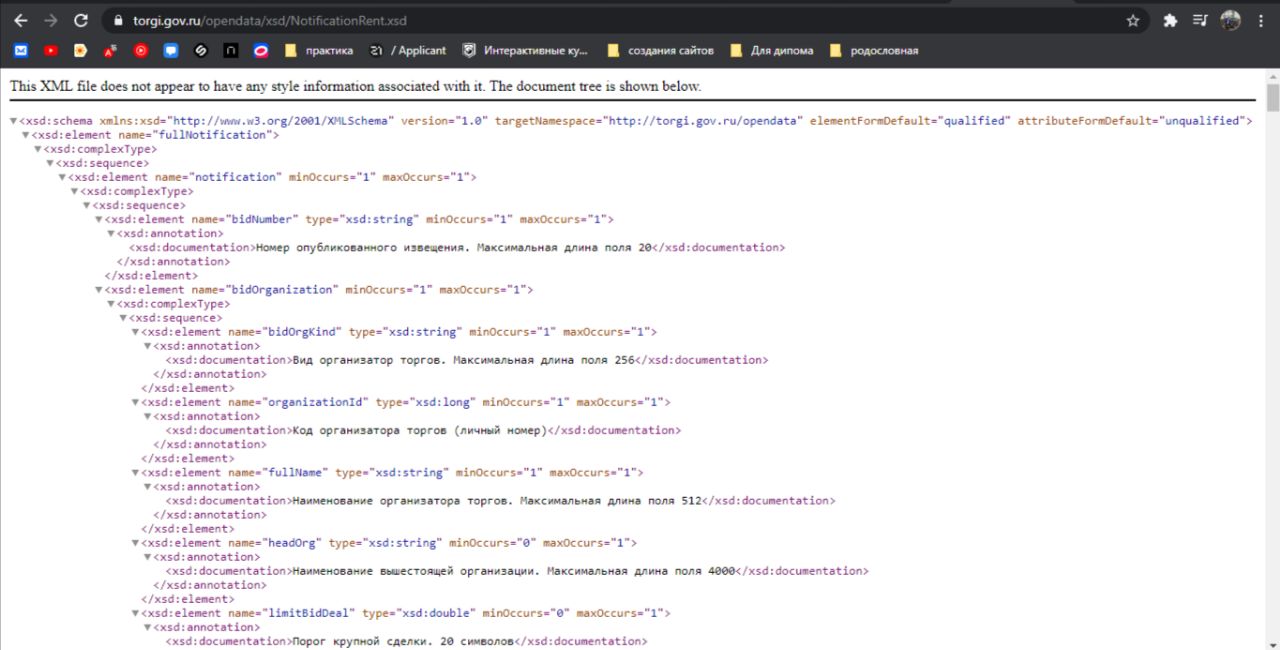Open the media control icon
This screenshot has width=1280, height=650.
[1200, 20]
